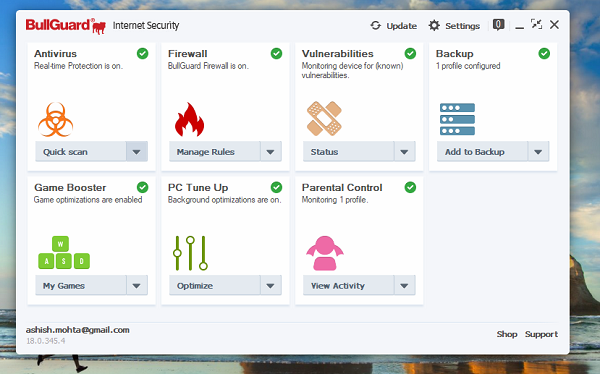Click the Firewall section title
The height and width of the screenshot is (374, 600).
pos(188,54)
